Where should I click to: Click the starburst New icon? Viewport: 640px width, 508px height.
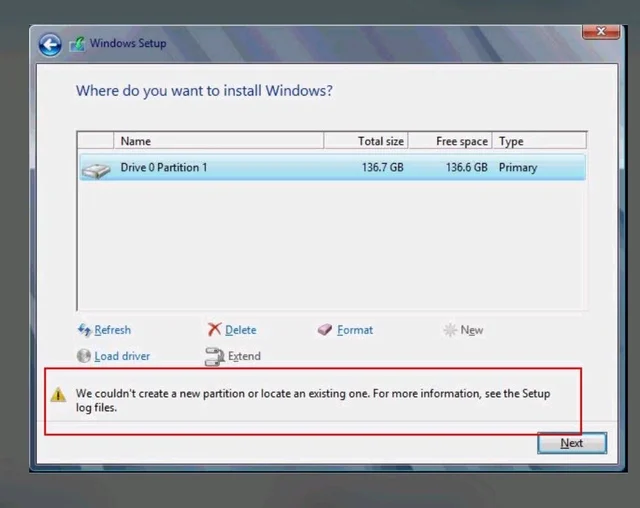pyautogui.click(x=450, y=330)
